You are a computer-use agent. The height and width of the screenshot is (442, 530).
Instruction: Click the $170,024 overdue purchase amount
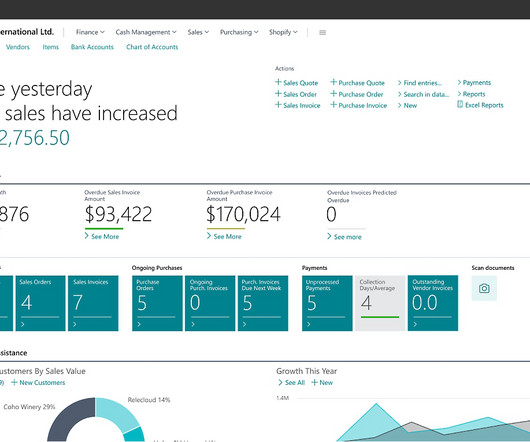(243, 214)
